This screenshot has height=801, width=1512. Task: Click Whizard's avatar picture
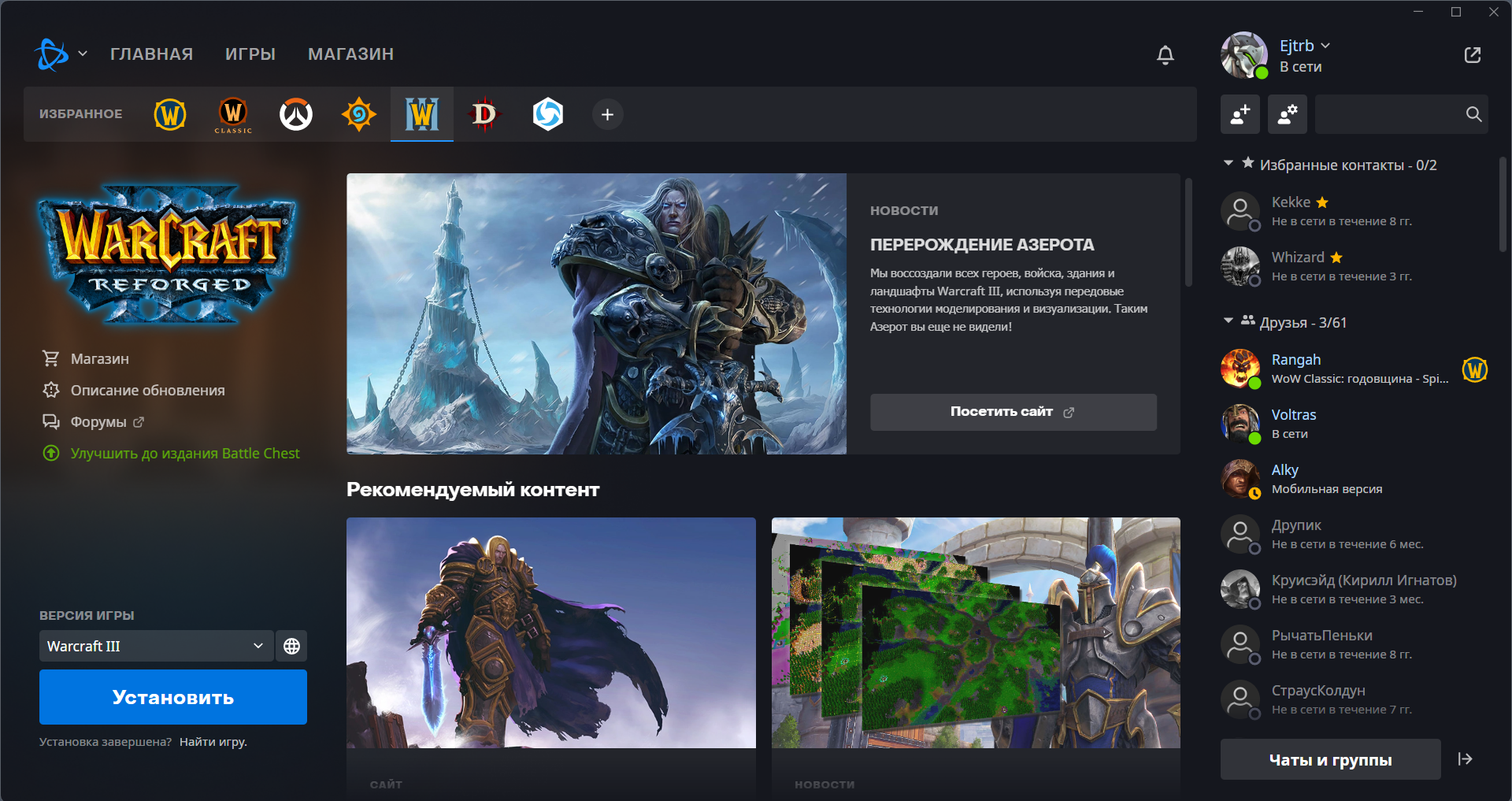click(1240, 266)
